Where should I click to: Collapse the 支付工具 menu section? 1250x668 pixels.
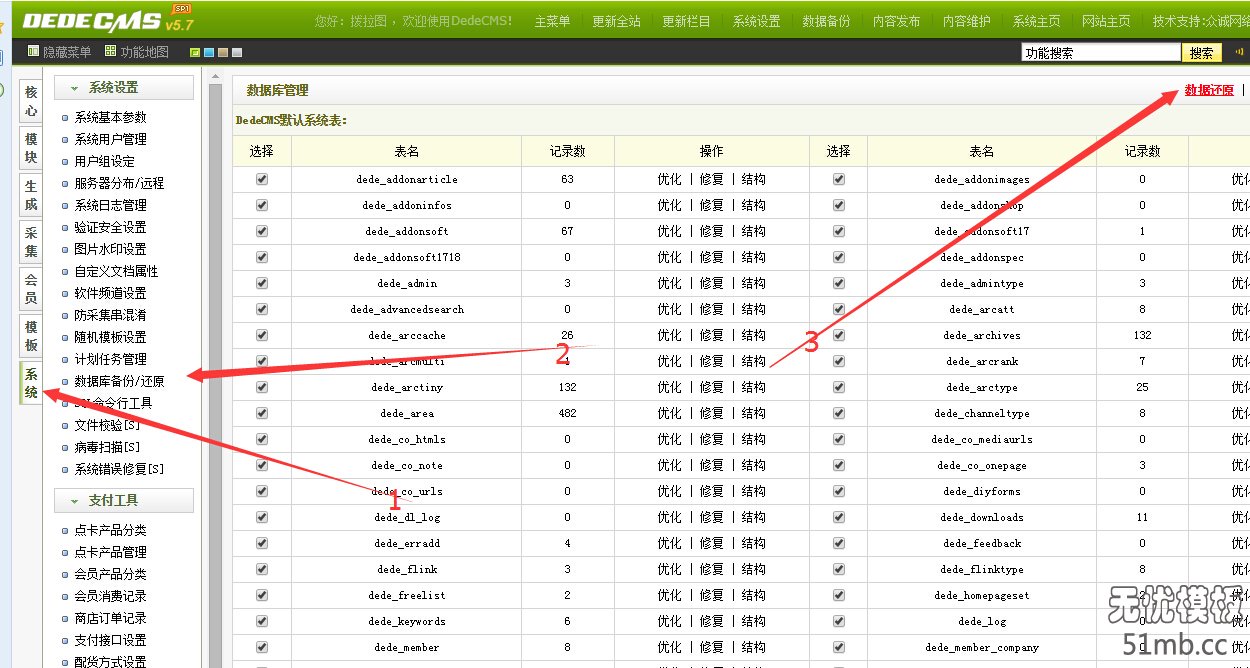(x=124, y=500)
